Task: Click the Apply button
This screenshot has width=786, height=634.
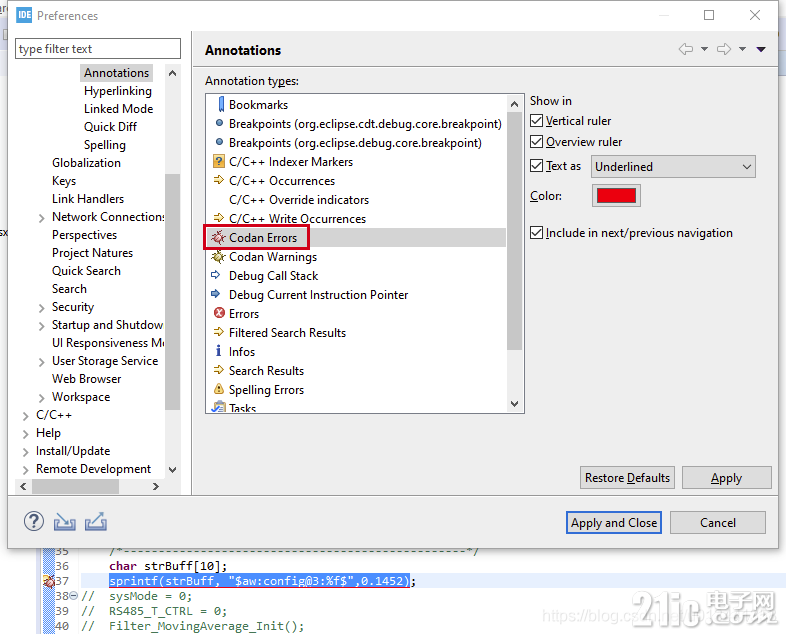Action: coord(726,478)
